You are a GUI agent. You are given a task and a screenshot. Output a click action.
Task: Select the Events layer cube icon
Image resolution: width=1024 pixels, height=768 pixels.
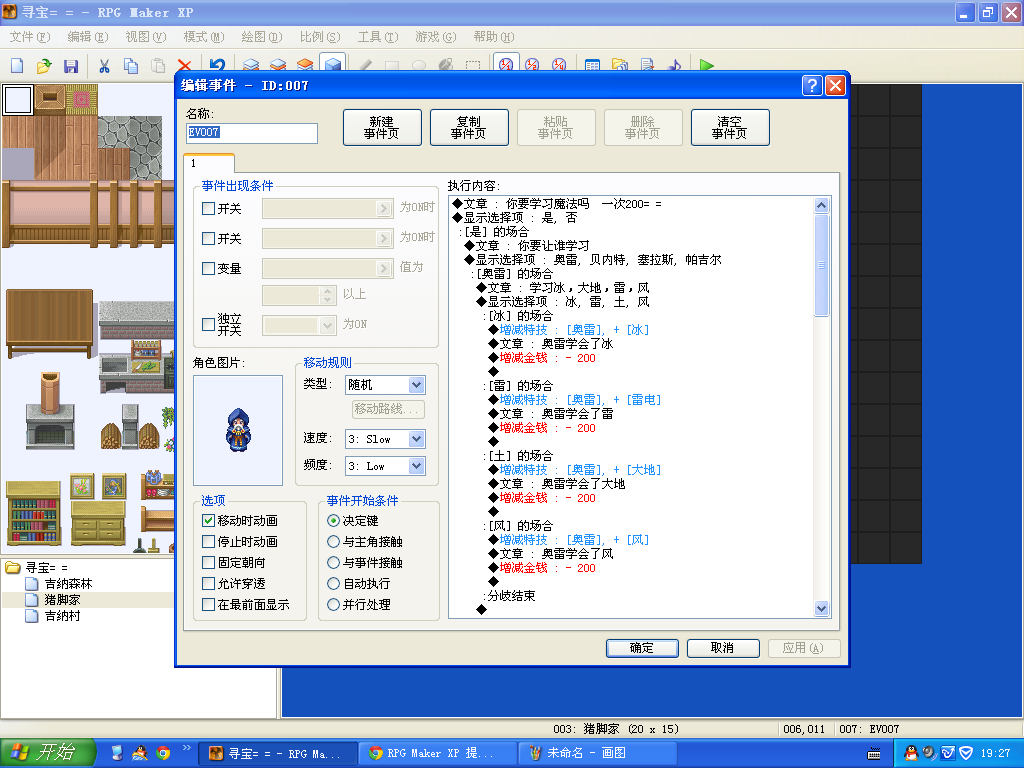point(332,63)
